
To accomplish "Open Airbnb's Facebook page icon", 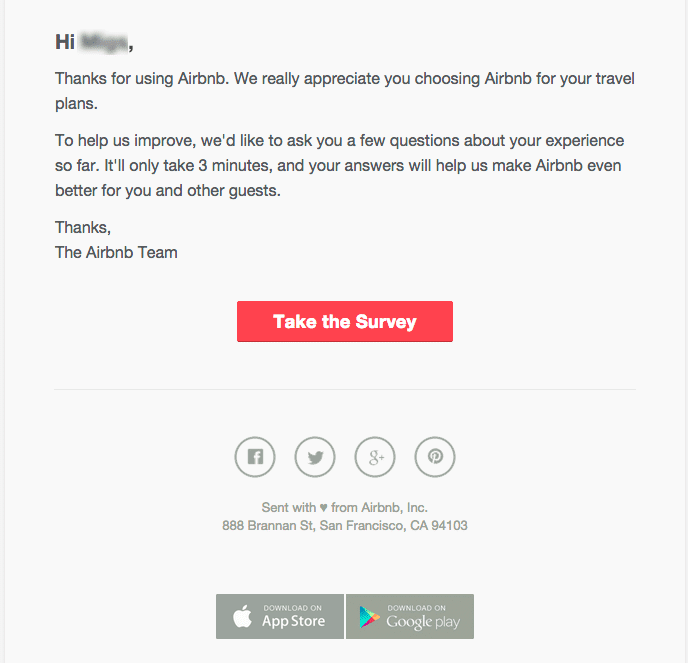I will coord(255,457).
